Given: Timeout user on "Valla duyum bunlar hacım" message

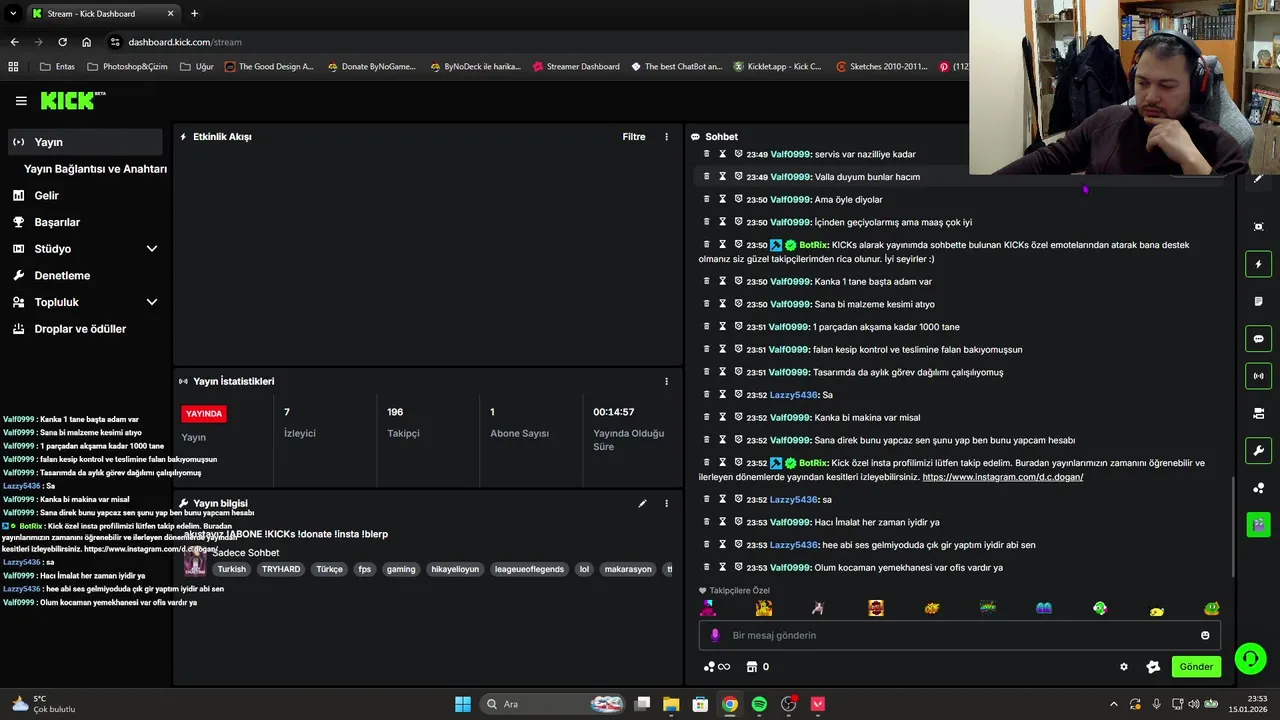Looking at the screenshot, I should 723,177.
